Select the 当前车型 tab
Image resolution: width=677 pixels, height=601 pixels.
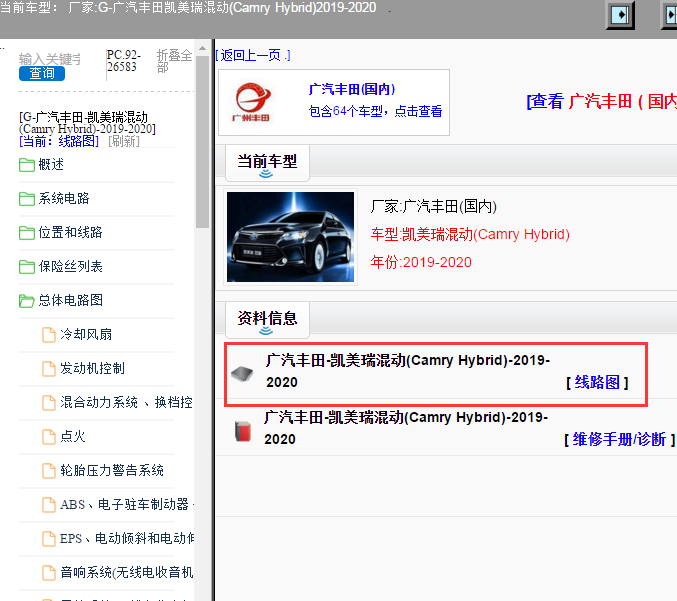266,162
